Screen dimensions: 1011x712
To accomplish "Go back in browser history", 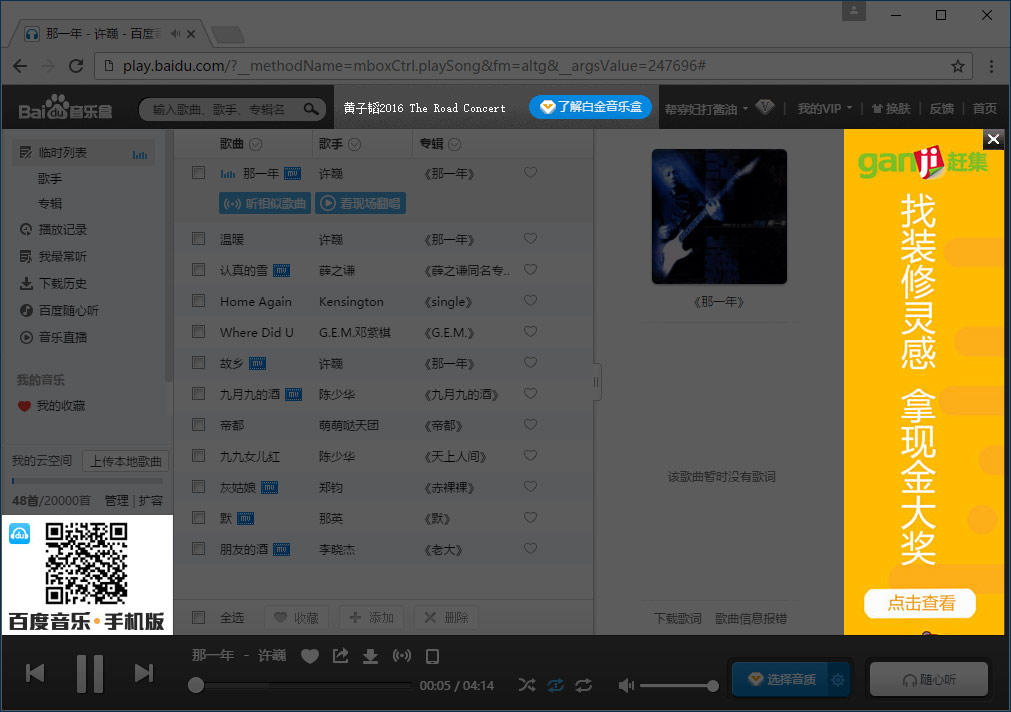I will tap(20, 66).
